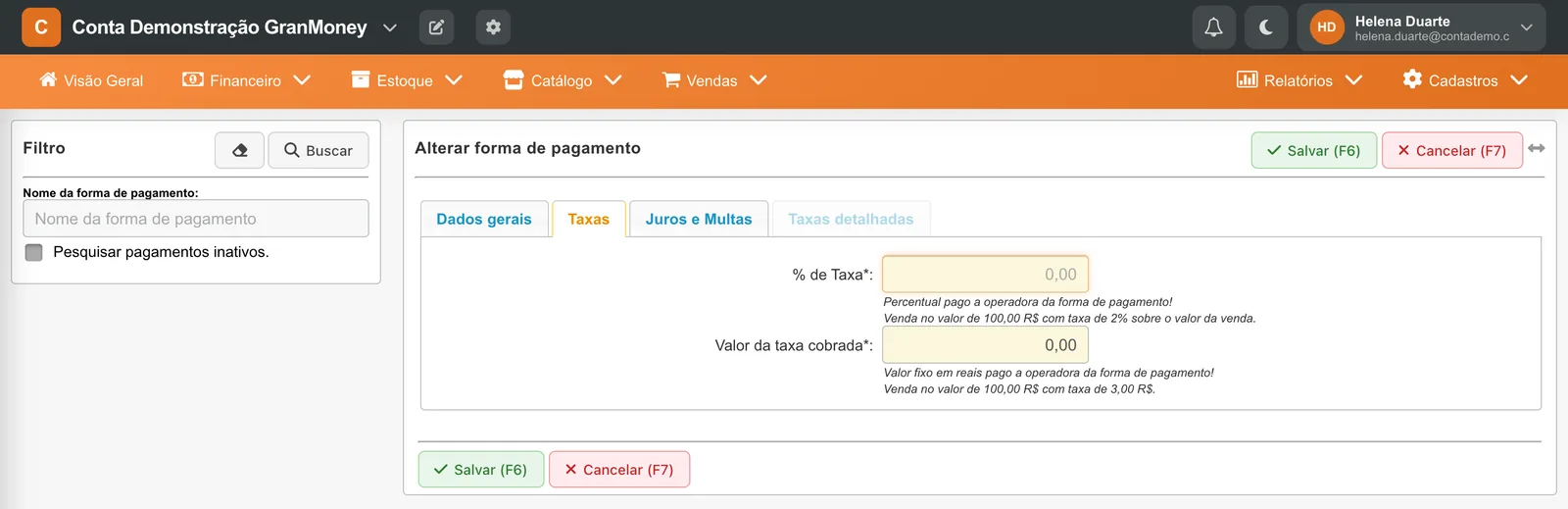The height and width of the screenshot is (509, 1568).
Task: Expand Catálogo dropdown chevron
Action: [x=613, y=80]
